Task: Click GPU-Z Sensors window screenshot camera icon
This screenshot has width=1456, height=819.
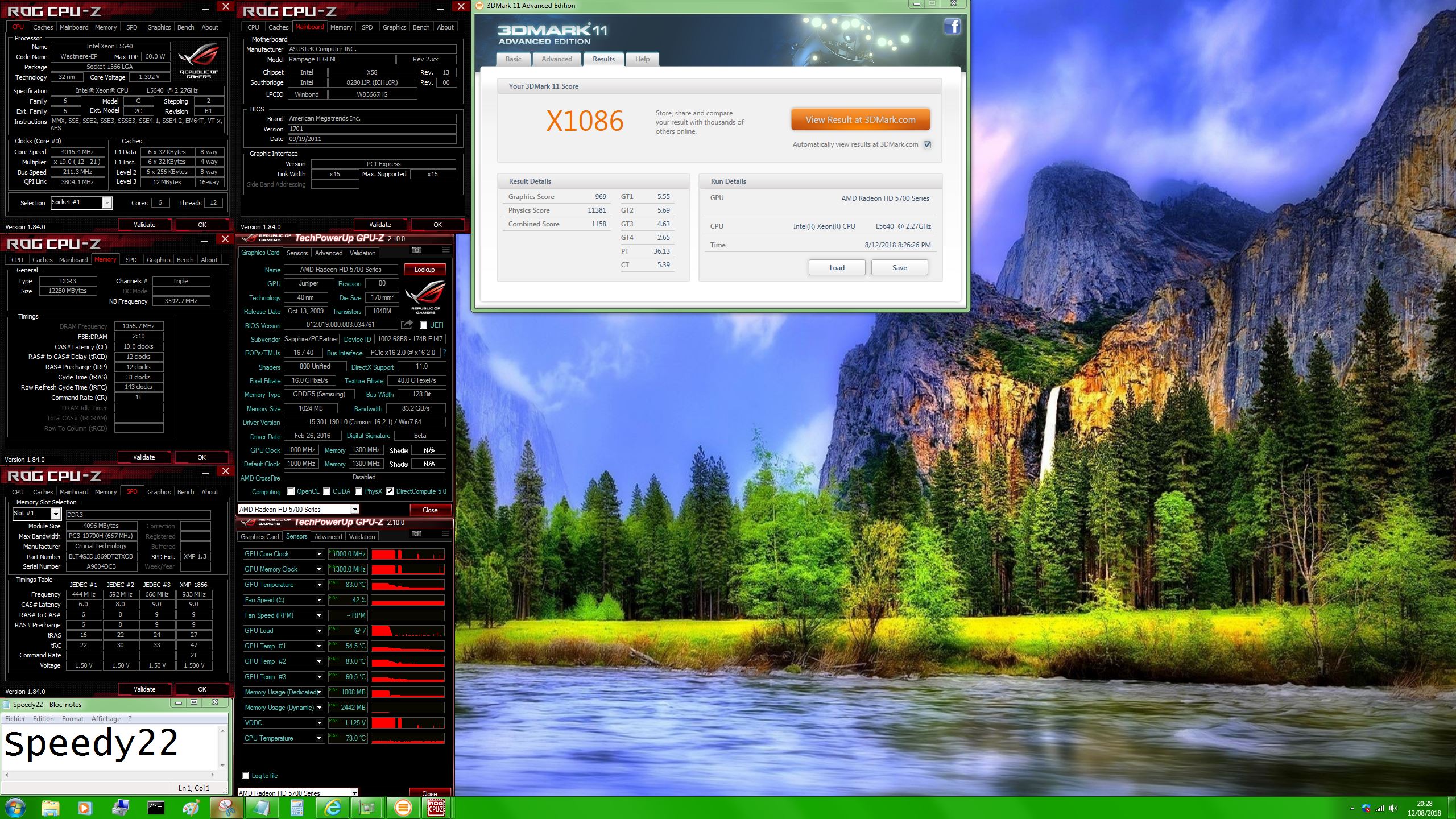Action: 417,533
